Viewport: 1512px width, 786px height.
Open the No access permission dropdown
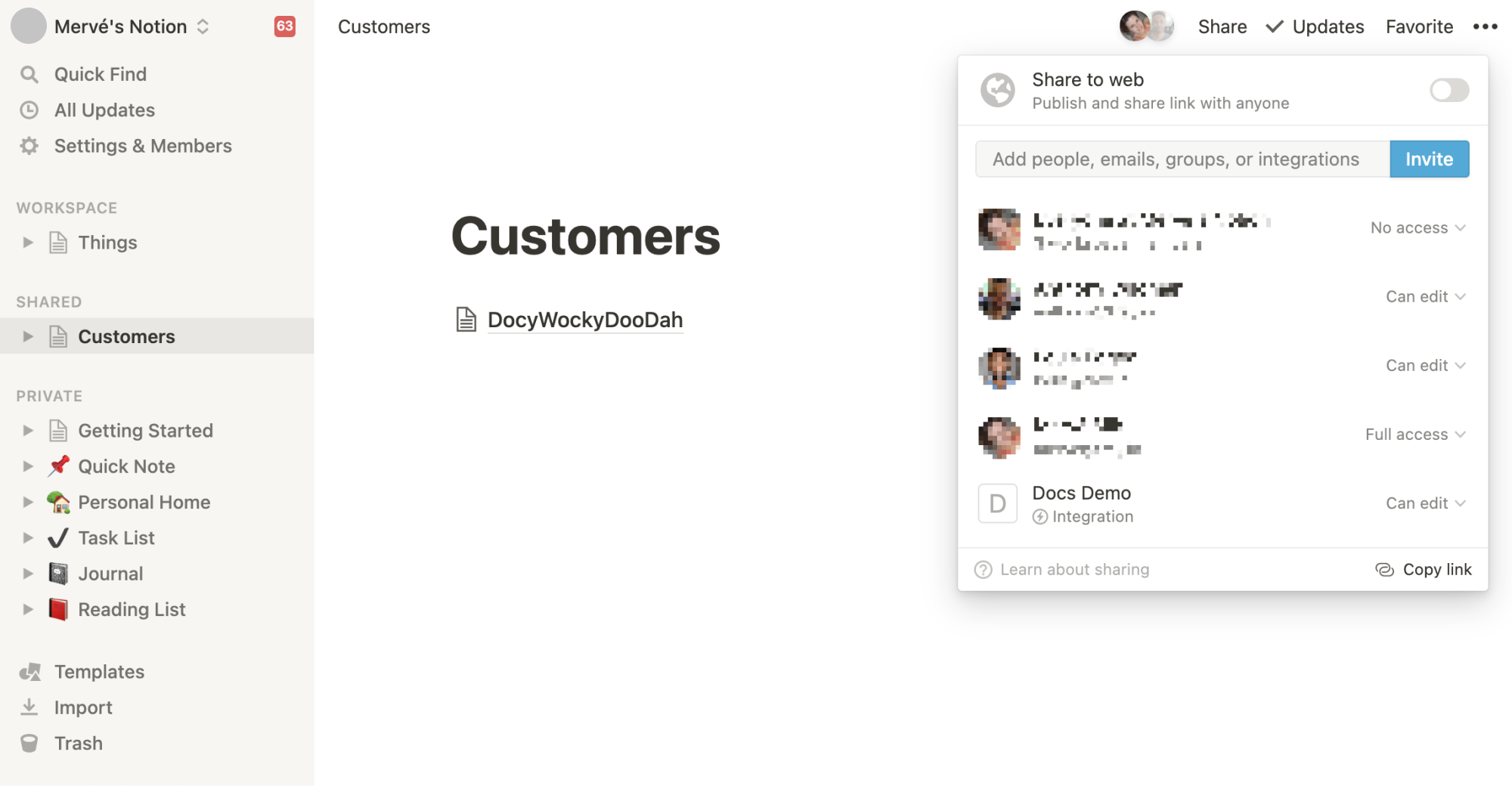[1417, 227]
